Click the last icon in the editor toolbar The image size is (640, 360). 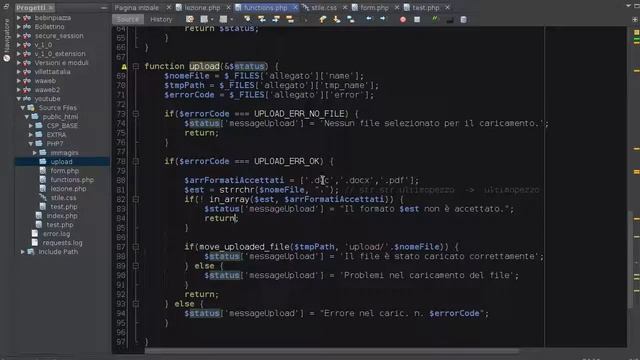point(464,19)
